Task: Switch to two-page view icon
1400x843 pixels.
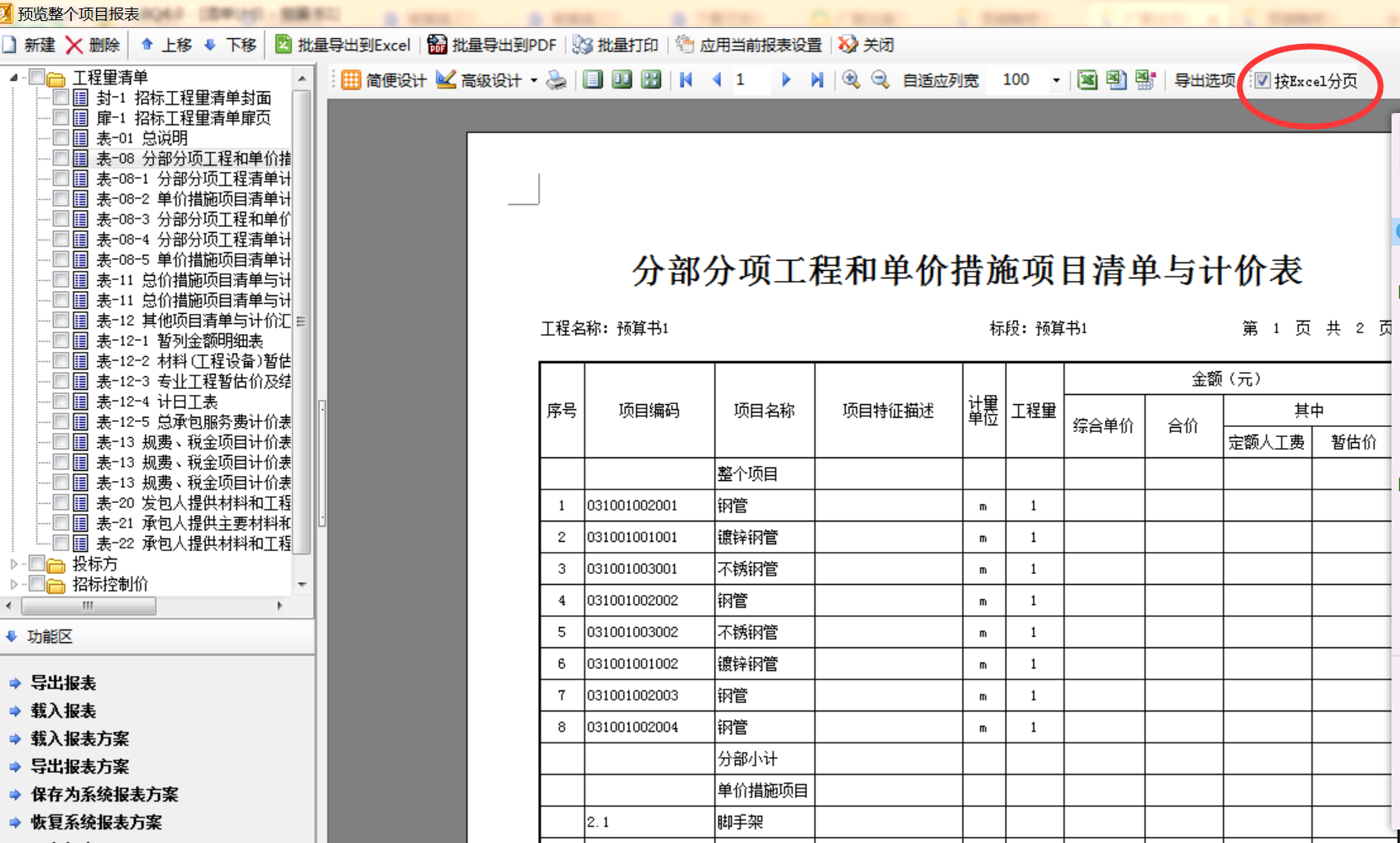Action: click(622, 80)
